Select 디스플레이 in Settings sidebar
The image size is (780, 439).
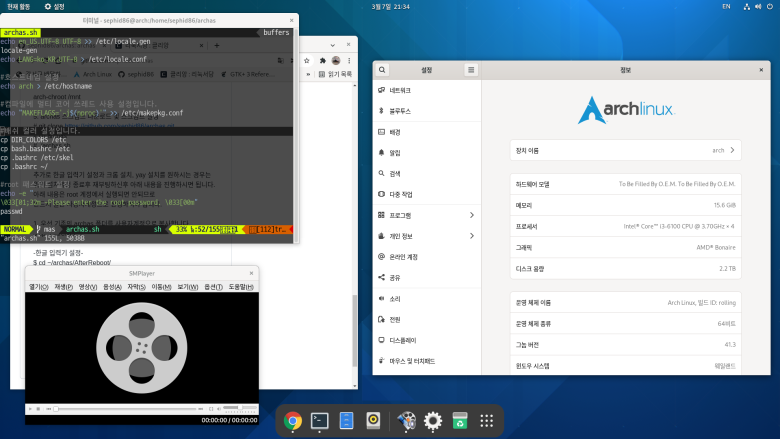tap(427, 341)
